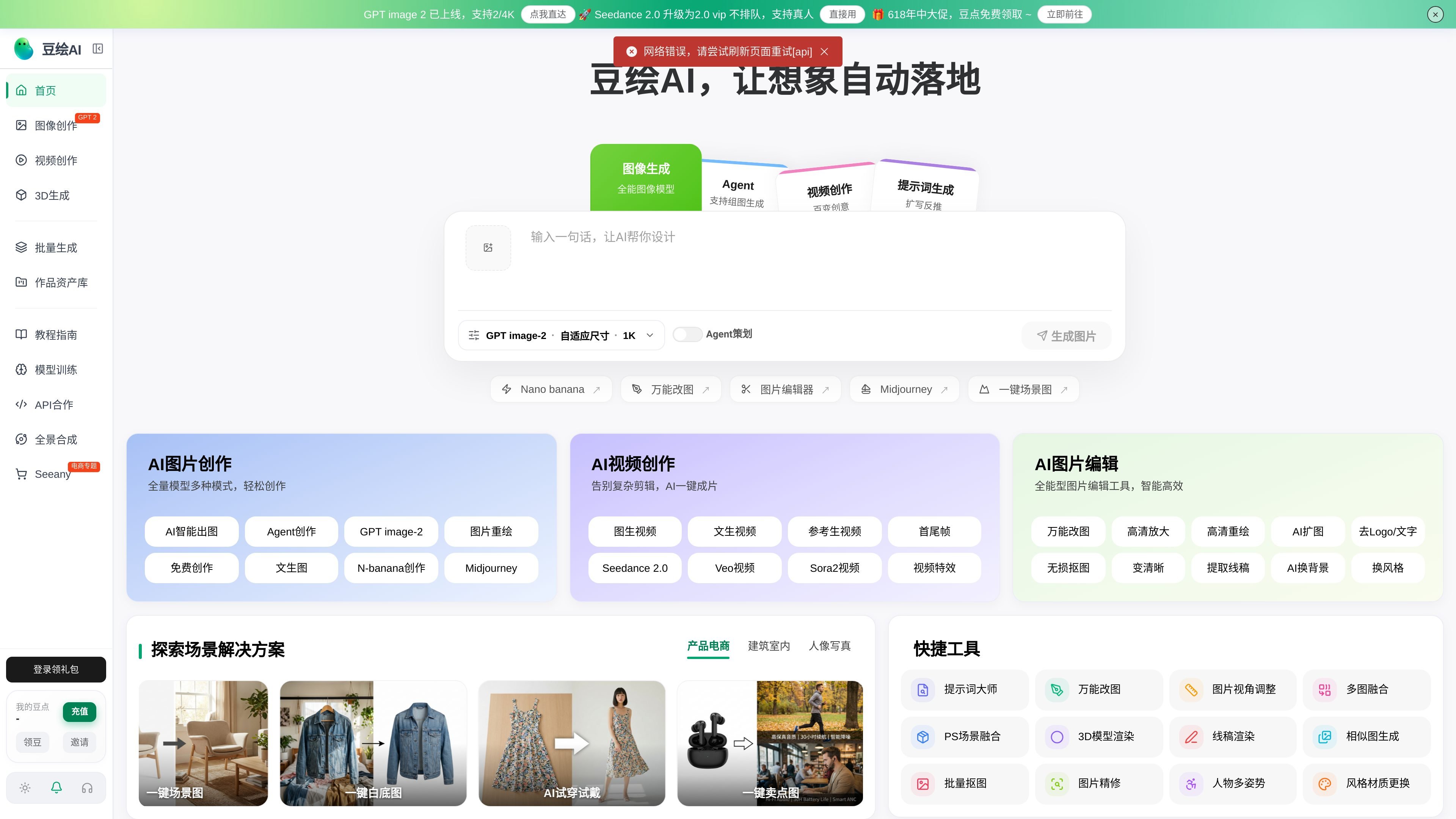Select the 产品电商 scene tab
The height and width of the screenshot is (819, 1456).
point(708,646)
